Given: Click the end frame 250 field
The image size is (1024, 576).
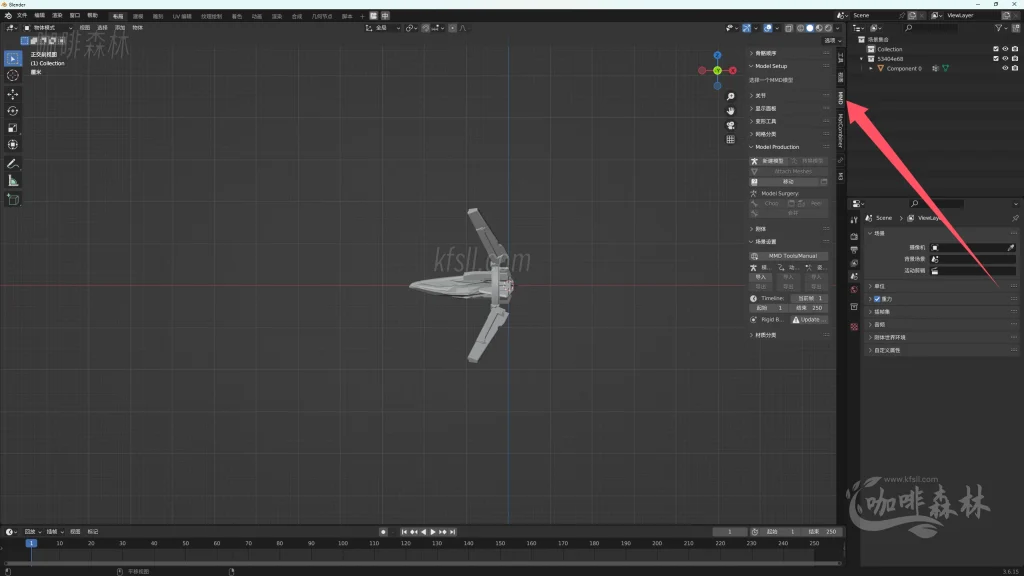Looking at the screenshot, I should tap(807, 308).
